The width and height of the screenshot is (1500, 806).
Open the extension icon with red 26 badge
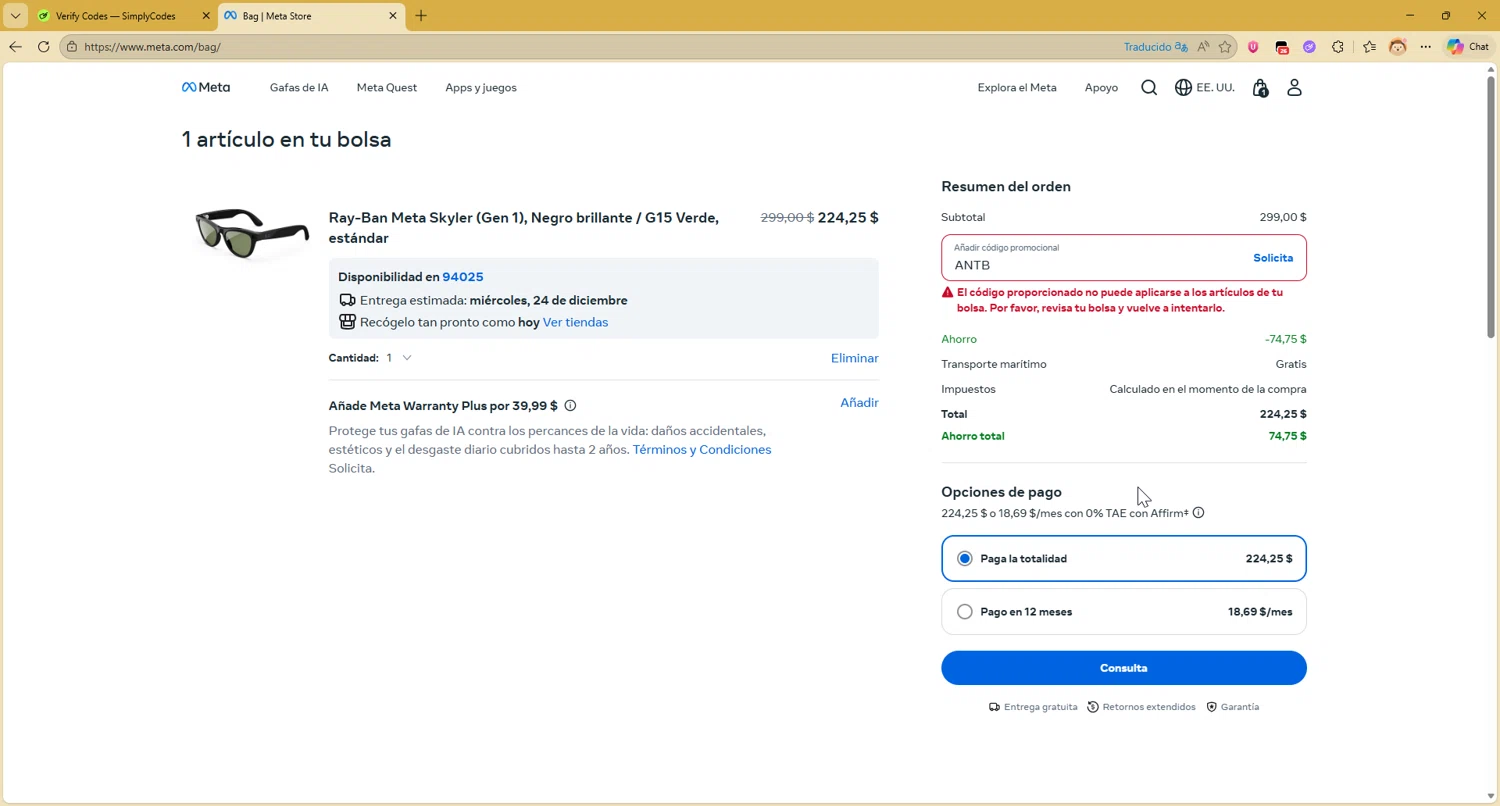click(x=1282, y=46)
